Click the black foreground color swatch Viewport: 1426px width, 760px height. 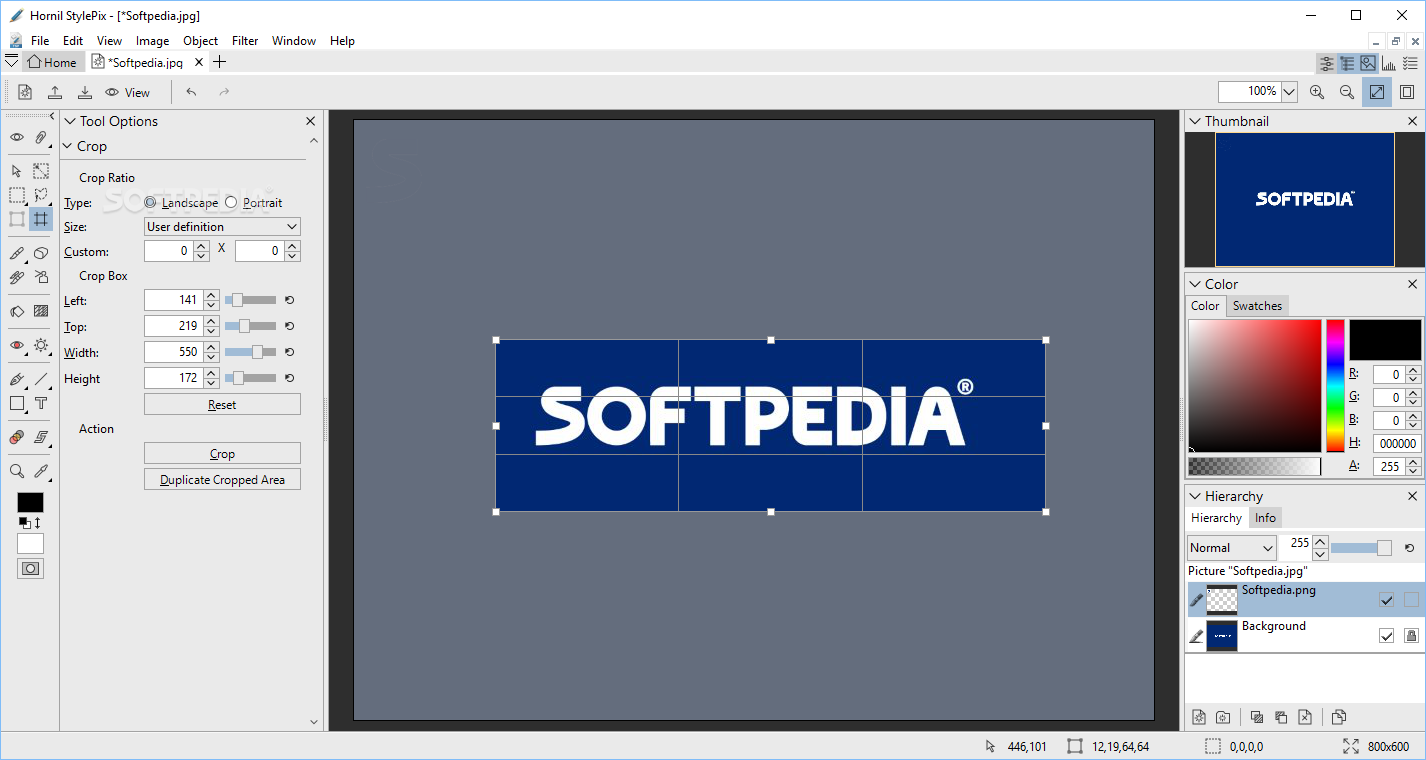(30, 502)
